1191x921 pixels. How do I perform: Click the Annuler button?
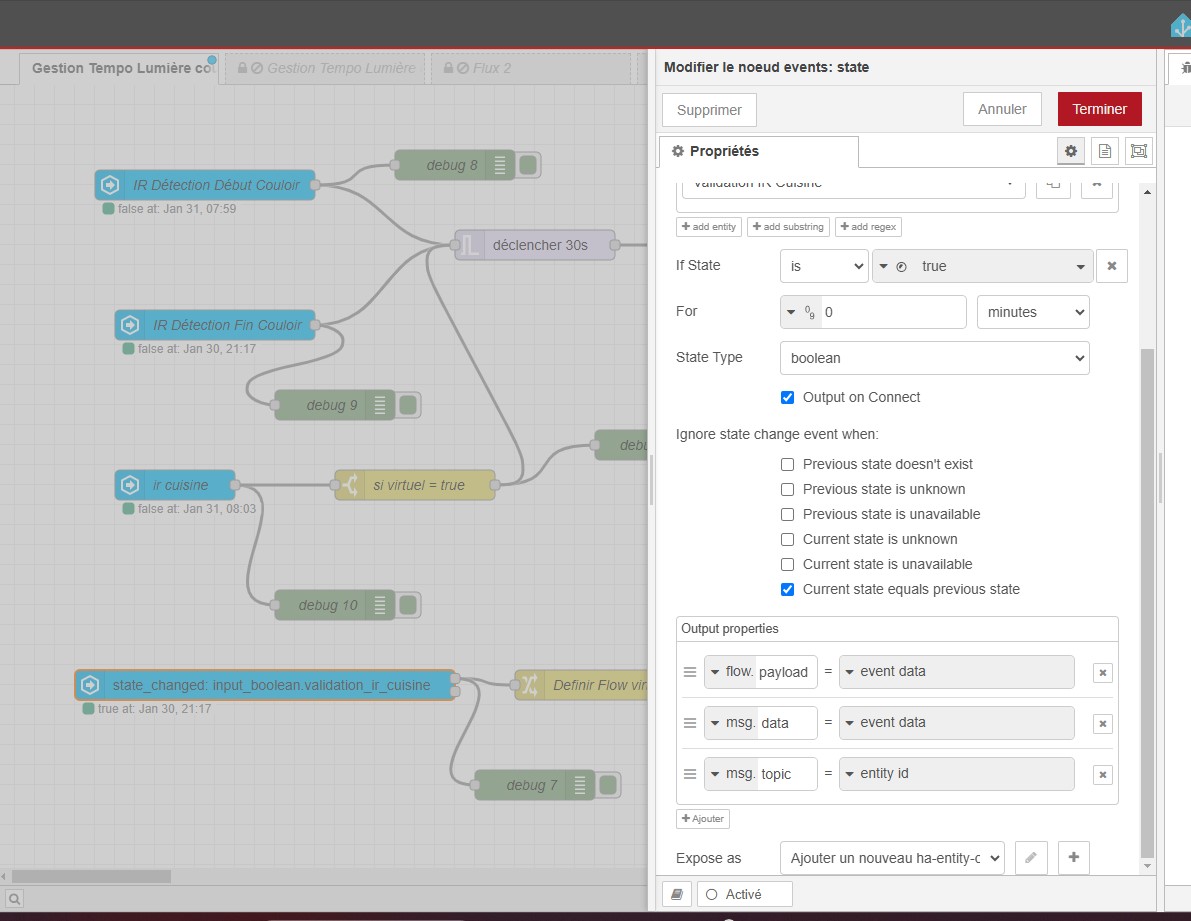click(x=1002, y=109)
